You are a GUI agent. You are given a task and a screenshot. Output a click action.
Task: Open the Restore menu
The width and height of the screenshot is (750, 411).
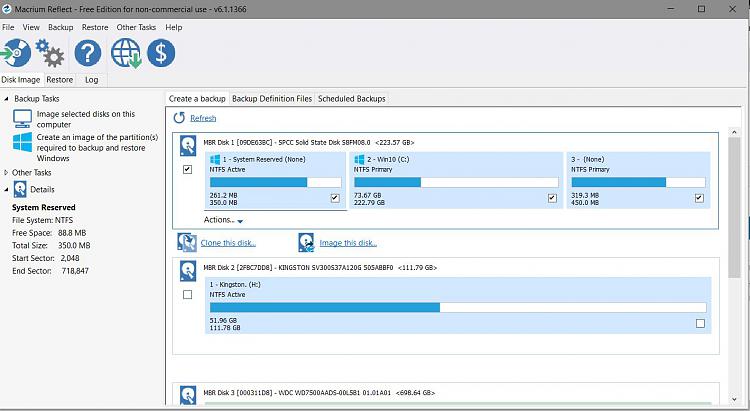tap(95, 27)
